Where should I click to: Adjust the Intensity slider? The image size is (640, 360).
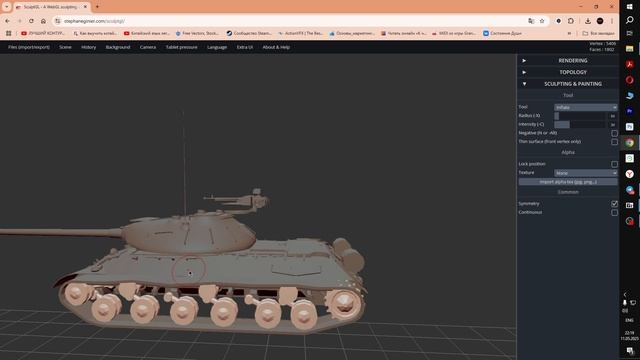point(580,124)
